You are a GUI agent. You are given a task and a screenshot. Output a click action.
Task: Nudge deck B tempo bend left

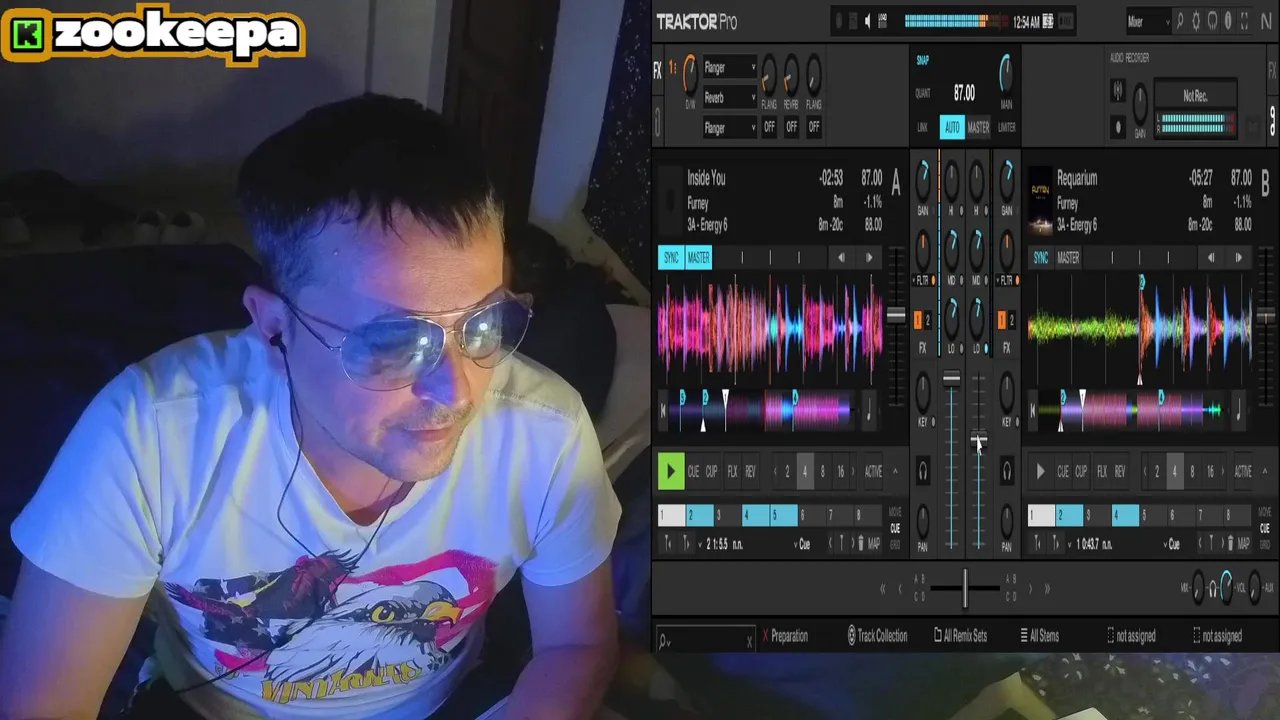[1211, 258]
